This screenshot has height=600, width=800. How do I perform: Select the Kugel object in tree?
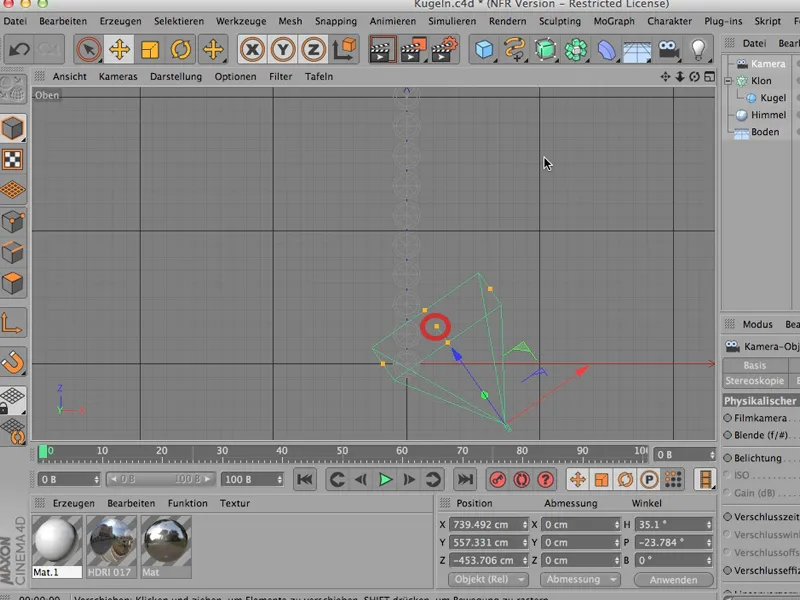click(x=773, y=97)
